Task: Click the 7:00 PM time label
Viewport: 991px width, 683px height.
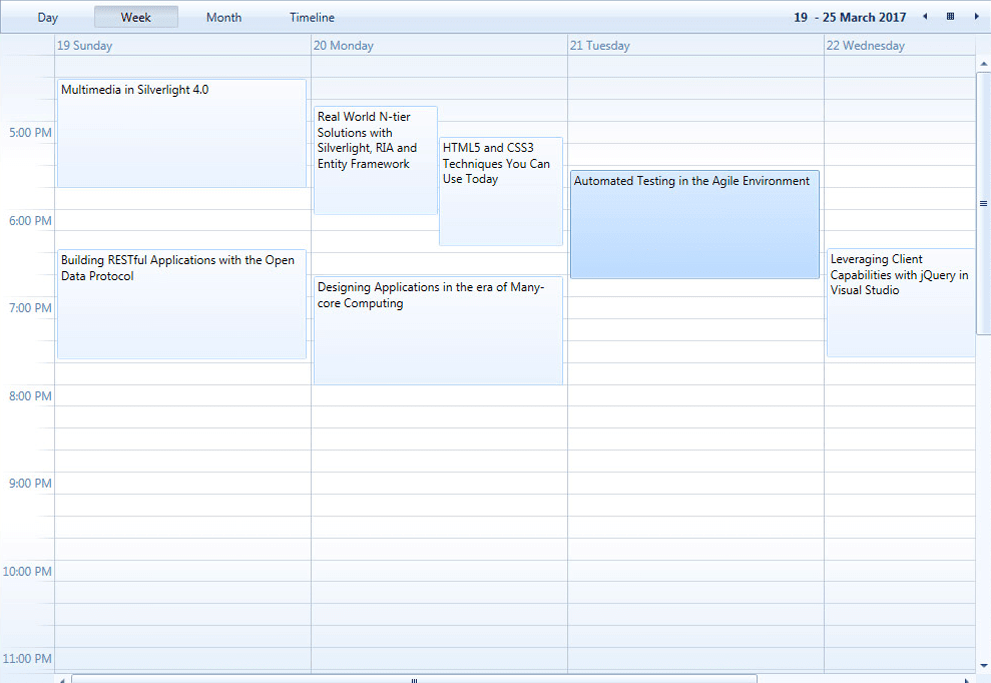Action: point(30,308)
